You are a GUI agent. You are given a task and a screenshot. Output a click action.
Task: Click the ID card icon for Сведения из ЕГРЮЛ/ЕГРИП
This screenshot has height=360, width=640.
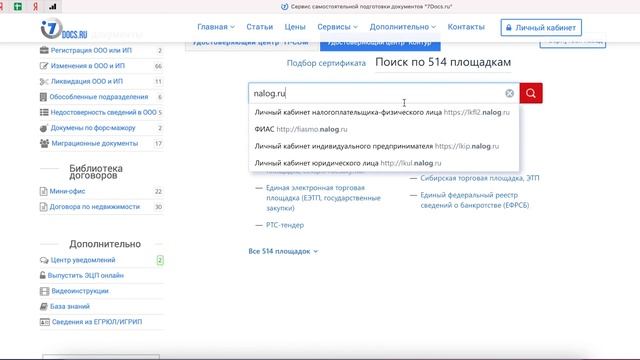point(44,322)
